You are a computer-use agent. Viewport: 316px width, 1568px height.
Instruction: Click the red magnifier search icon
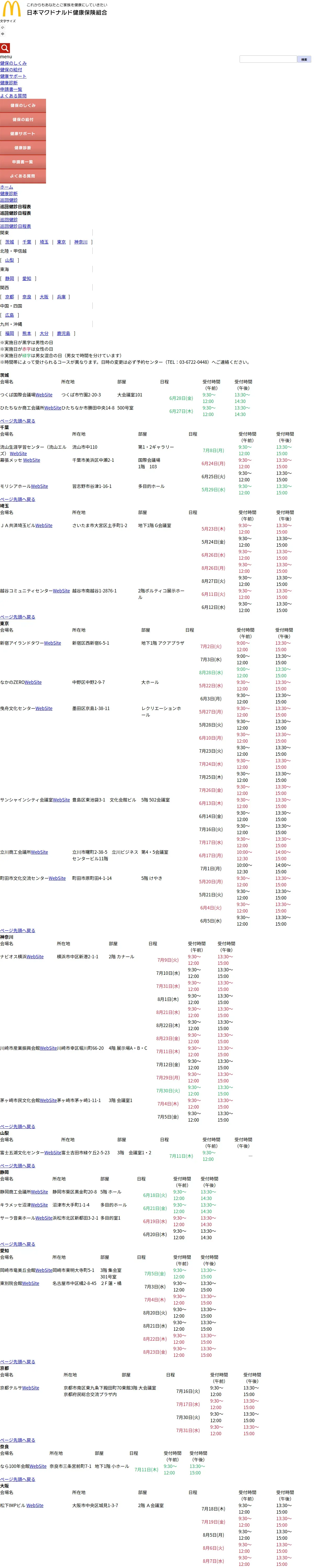pos(5,48)
